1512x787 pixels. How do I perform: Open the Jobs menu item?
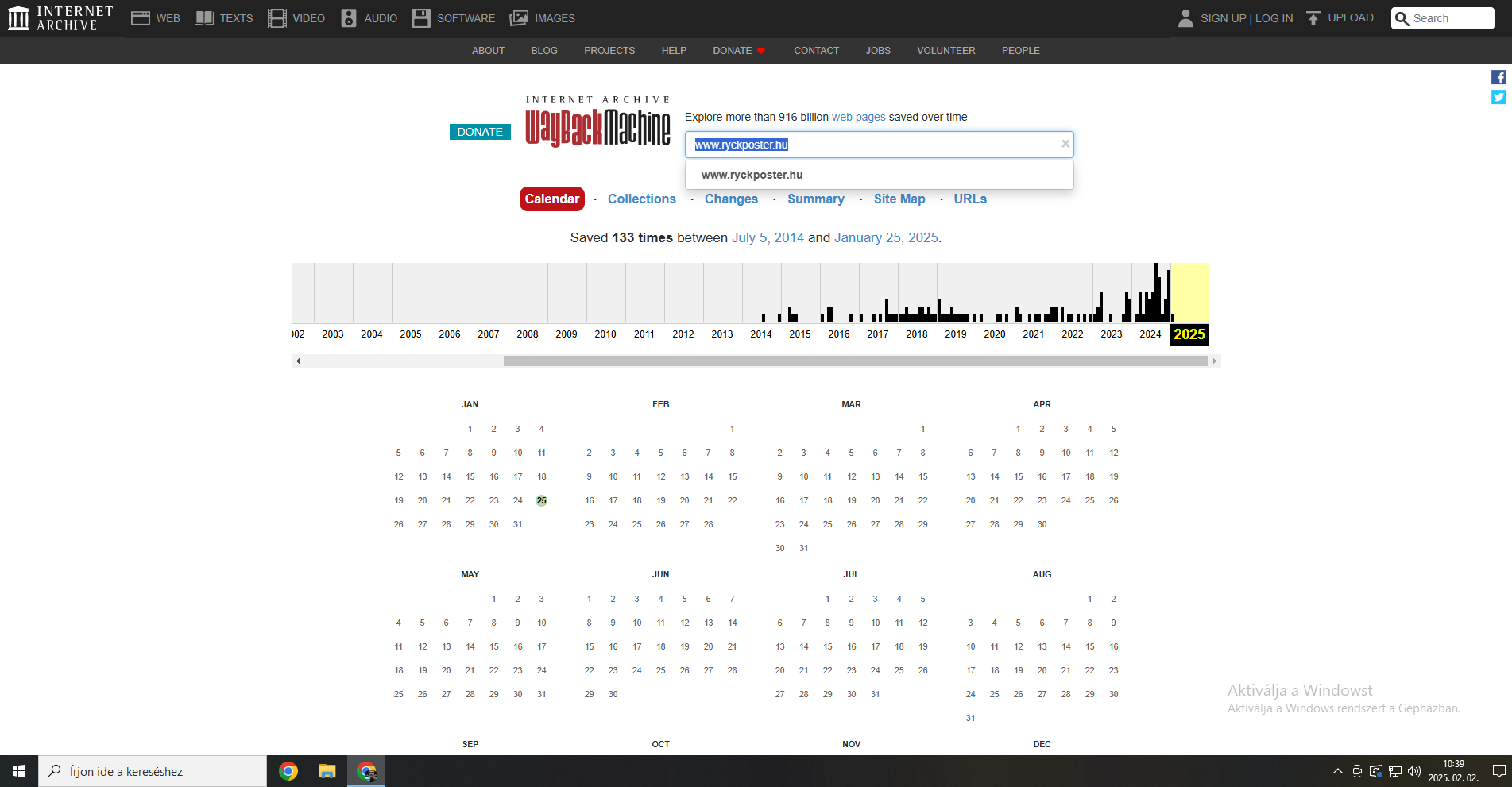click(x=878, y=50)
